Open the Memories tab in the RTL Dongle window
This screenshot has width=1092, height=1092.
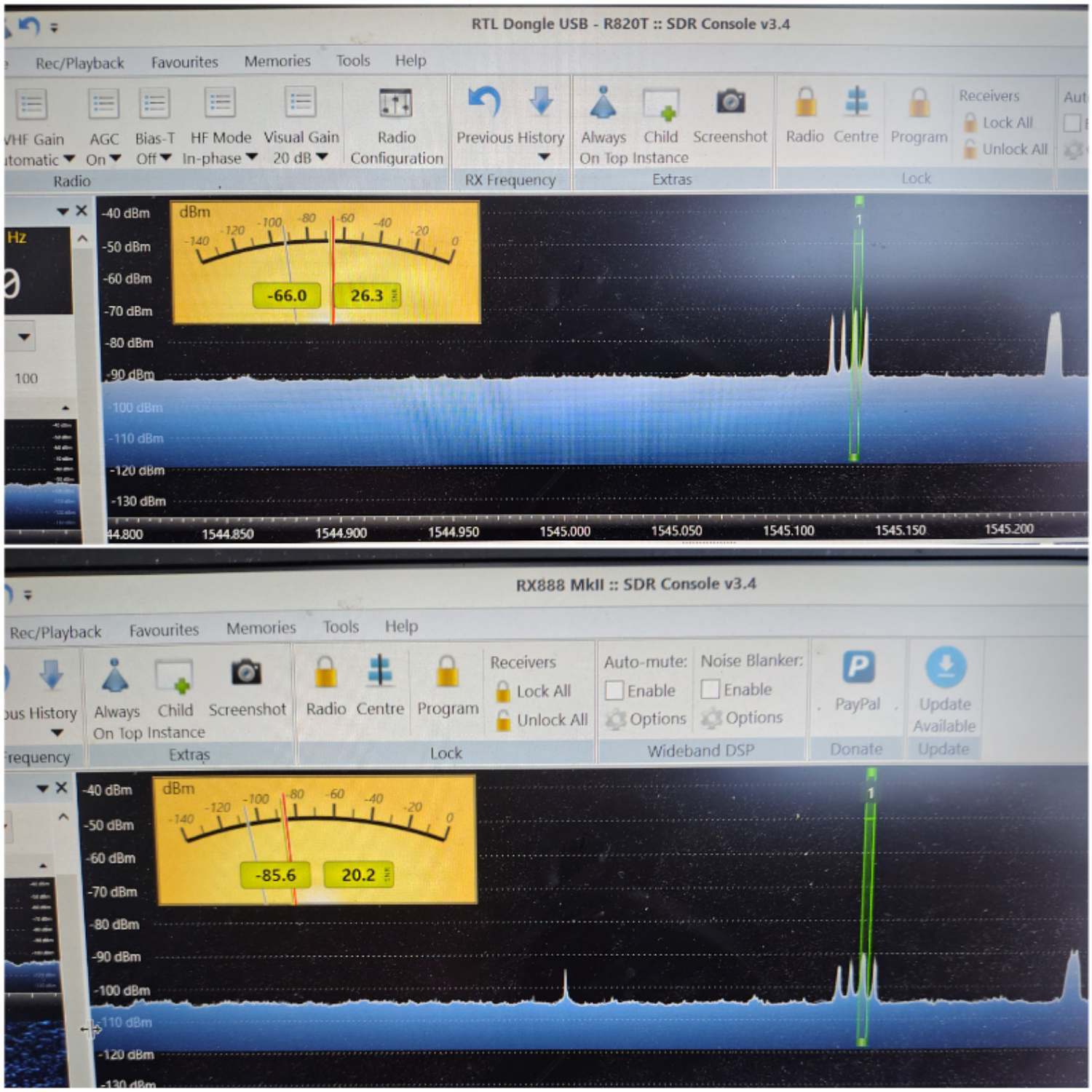coord(277,61)
